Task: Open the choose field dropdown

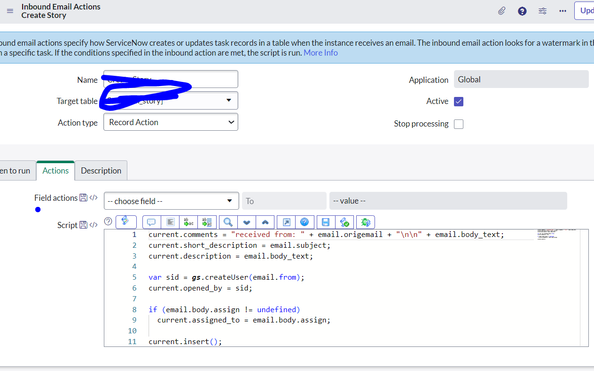Action: 171,201
